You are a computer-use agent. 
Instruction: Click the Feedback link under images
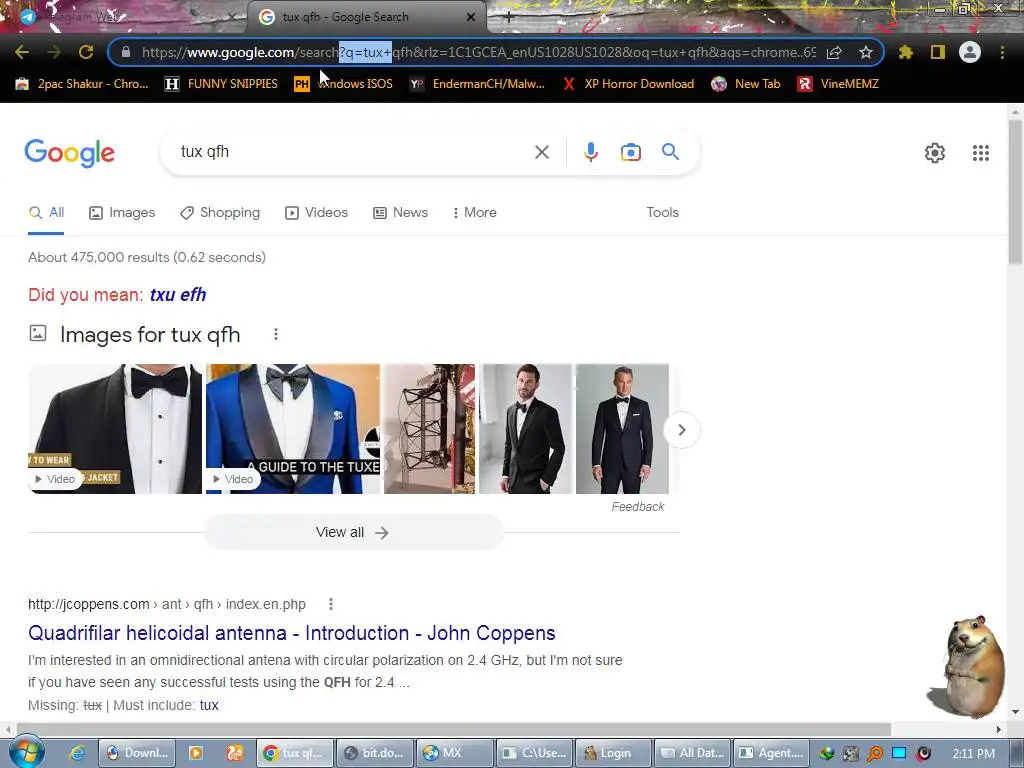tap(637, 507)
